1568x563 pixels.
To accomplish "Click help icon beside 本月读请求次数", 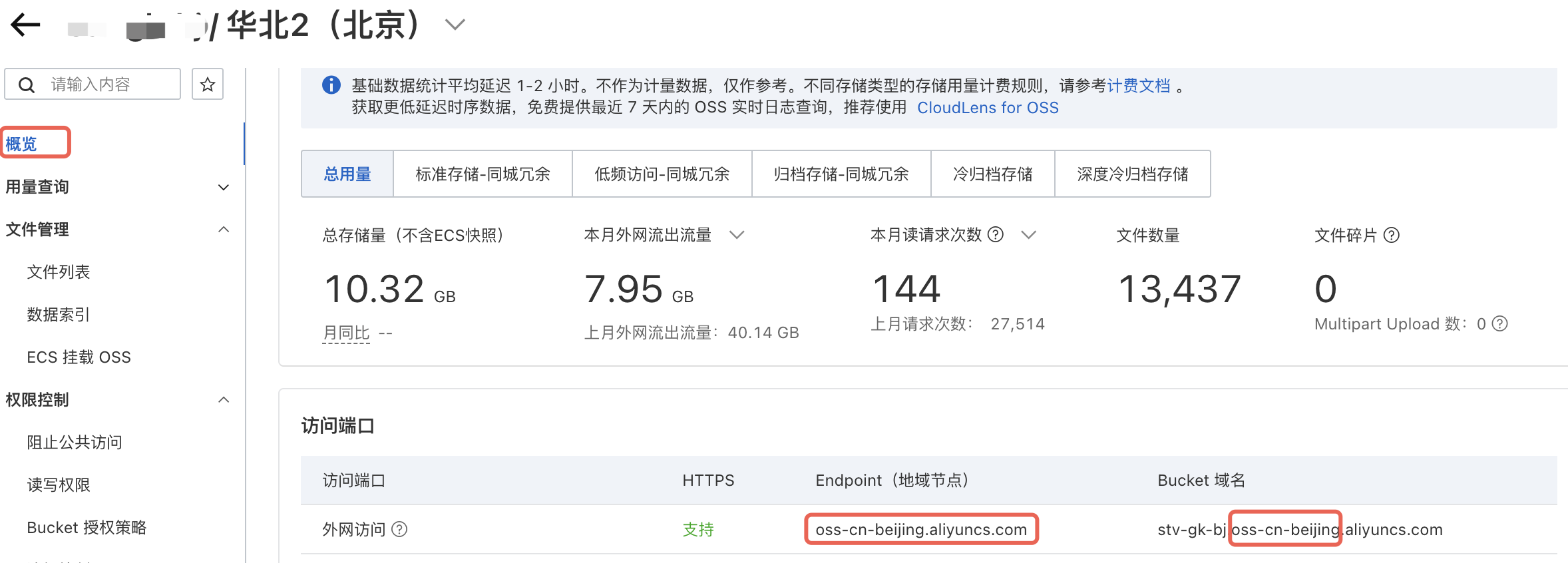I will point(996,235).
